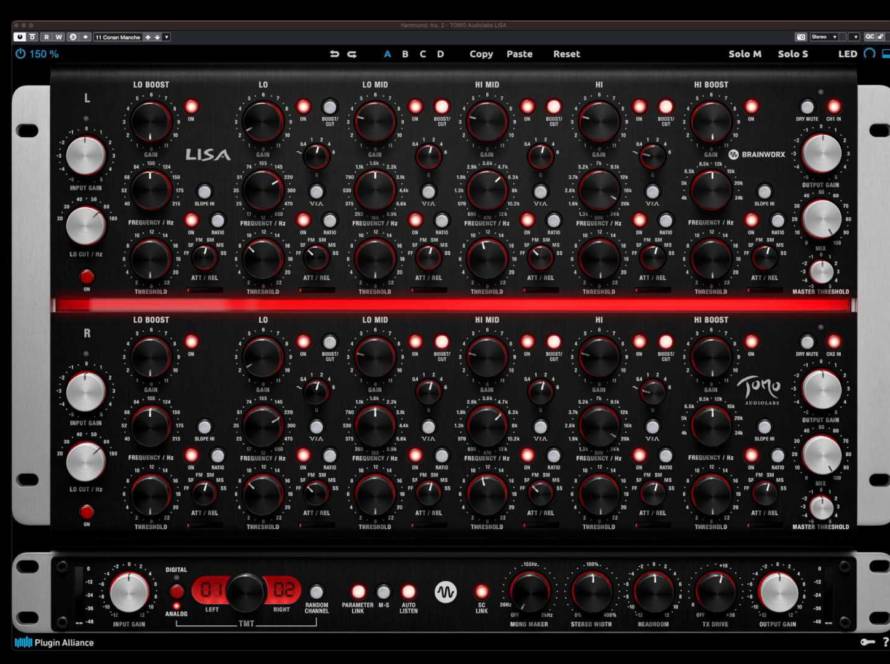Toggle L channel HI MID BOOST/CUT button
This screenshot has width=890, height=664.
coord(553,106)
